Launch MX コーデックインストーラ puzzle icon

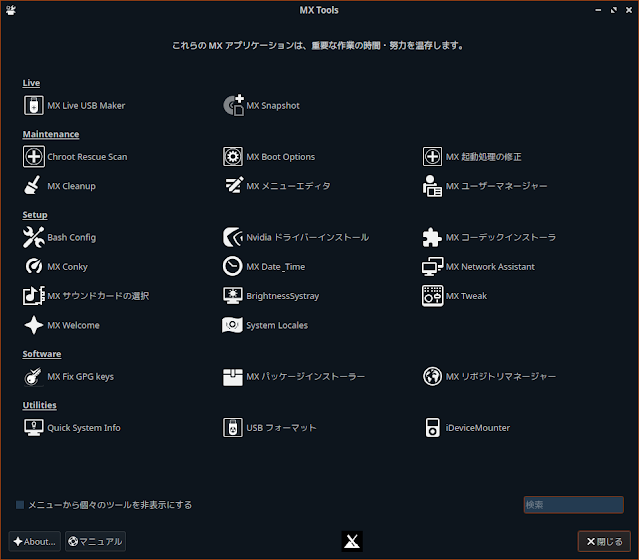coord(432,237)
